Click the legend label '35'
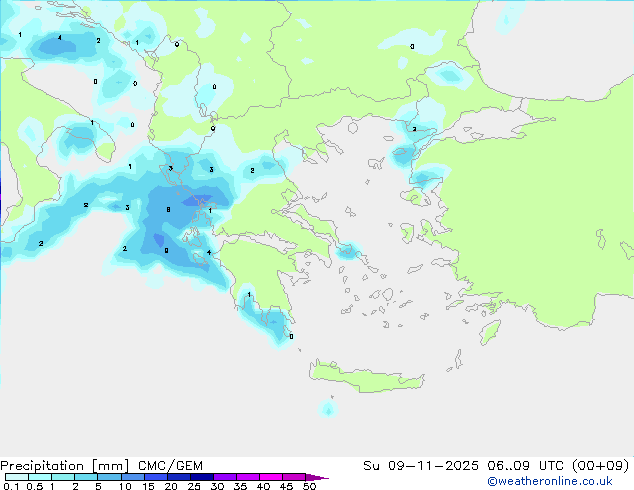 pyautogui.click(x=240, y=486)
